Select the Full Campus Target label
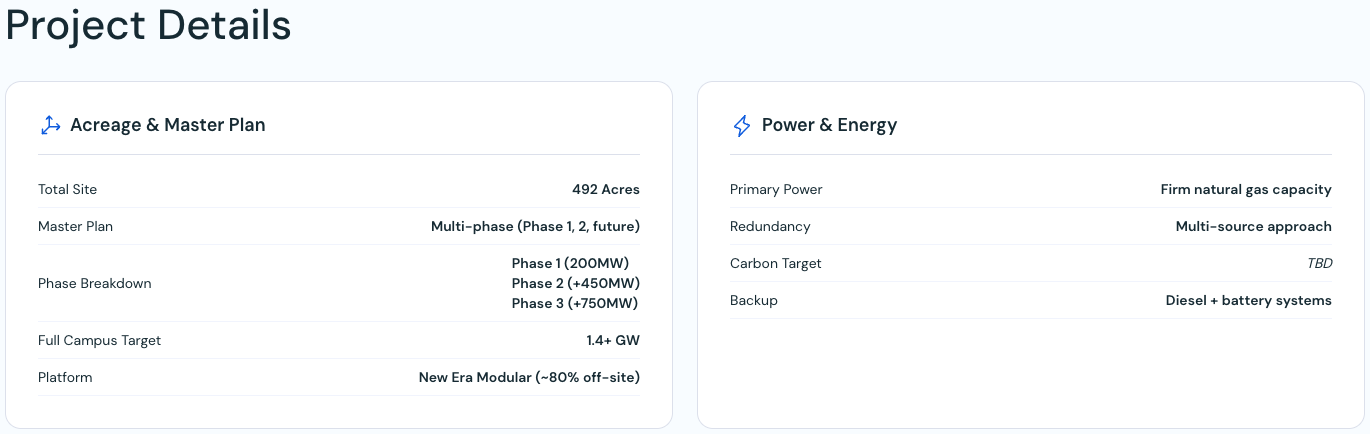Image resolution: width=1370 pixels, height=434 pixels. click(x=100, y=340)
